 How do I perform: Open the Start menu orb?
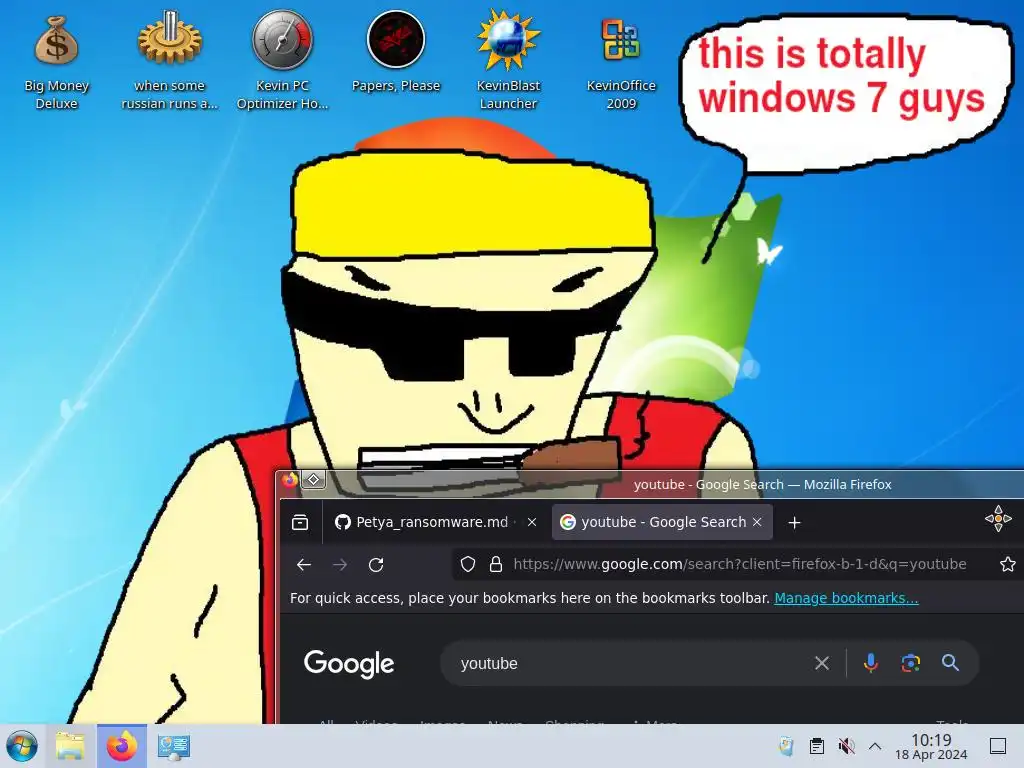click(x=22, y=746)
